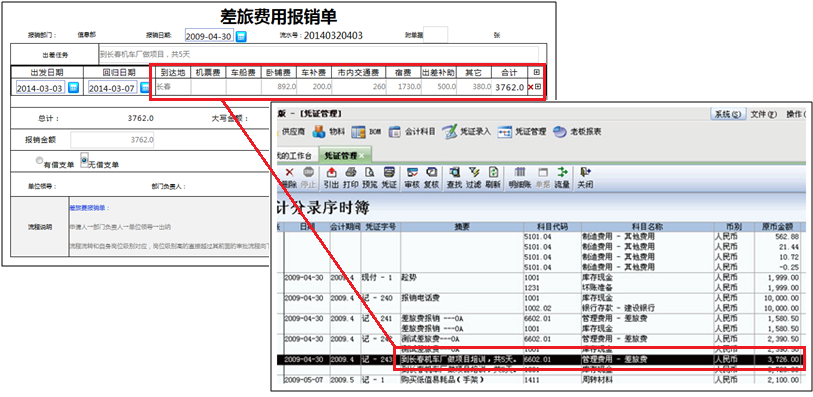Click the 到达地 cell showing 长春
The image size is (813, 397).
coord(173,87)
